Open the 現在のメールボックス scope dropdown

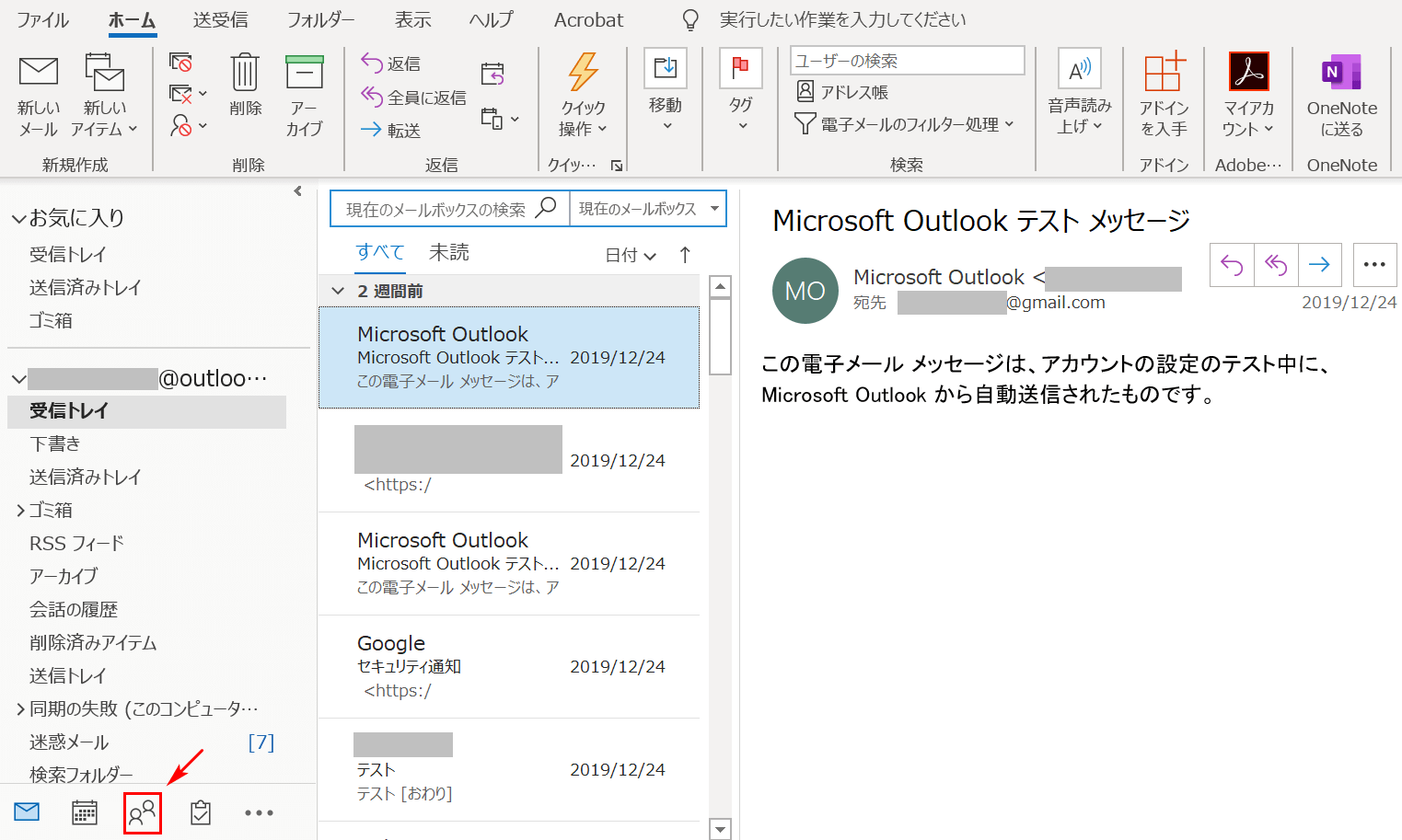(648, 209)
